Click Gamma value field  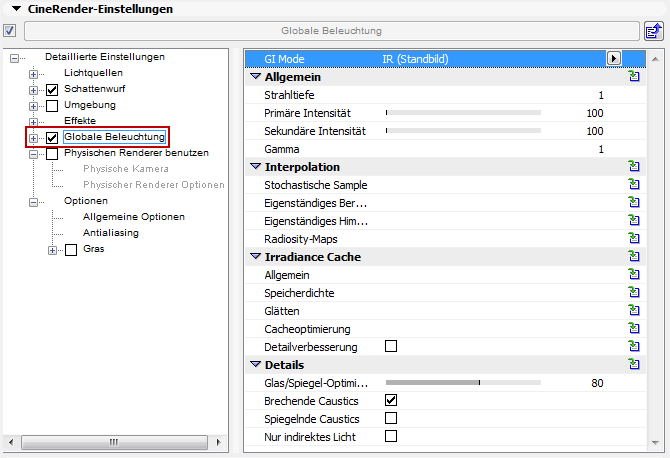tap(601, 149)
